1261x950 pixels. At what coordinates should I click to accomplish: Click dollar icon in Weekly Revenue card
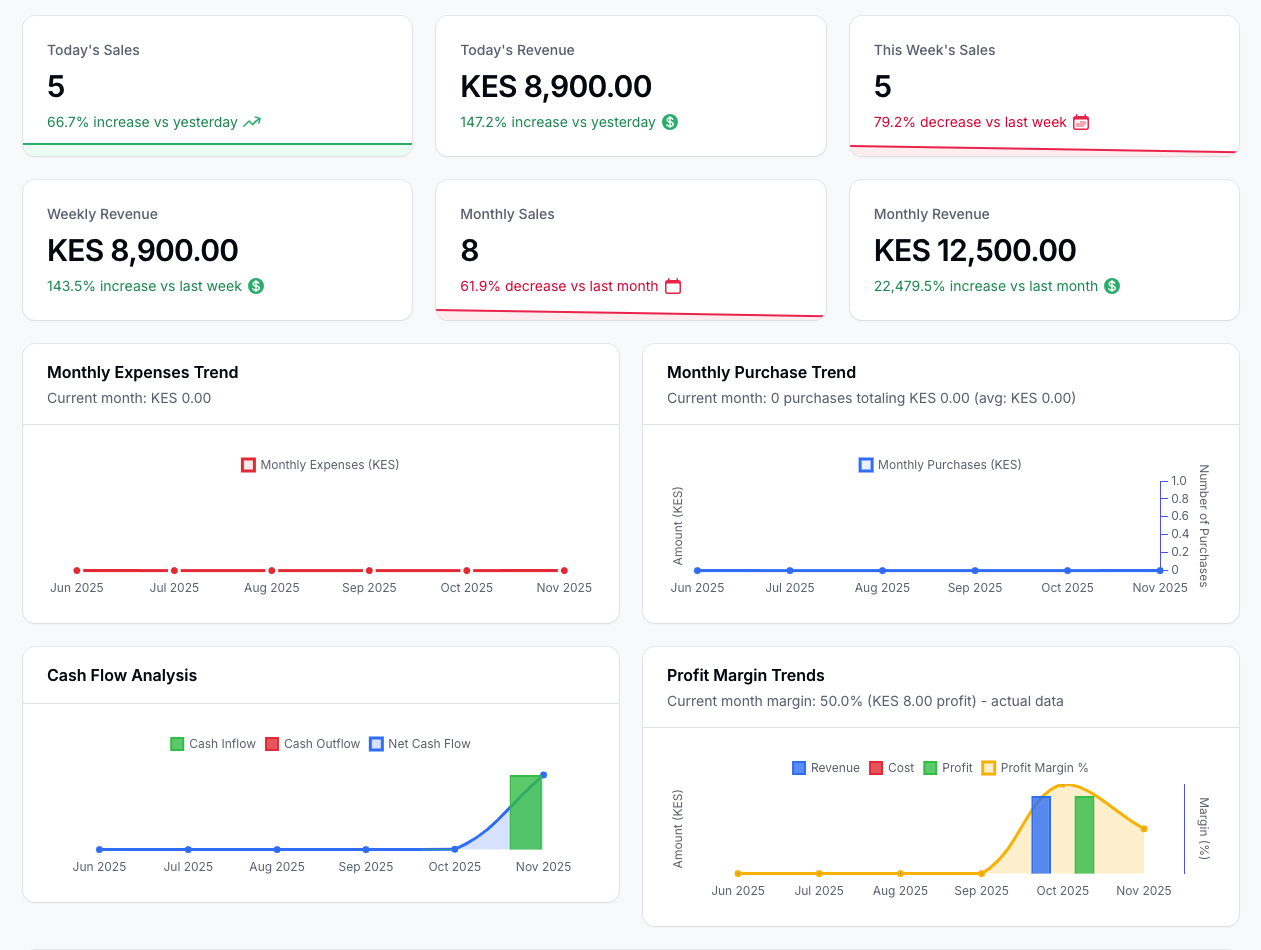pos(256,286)
